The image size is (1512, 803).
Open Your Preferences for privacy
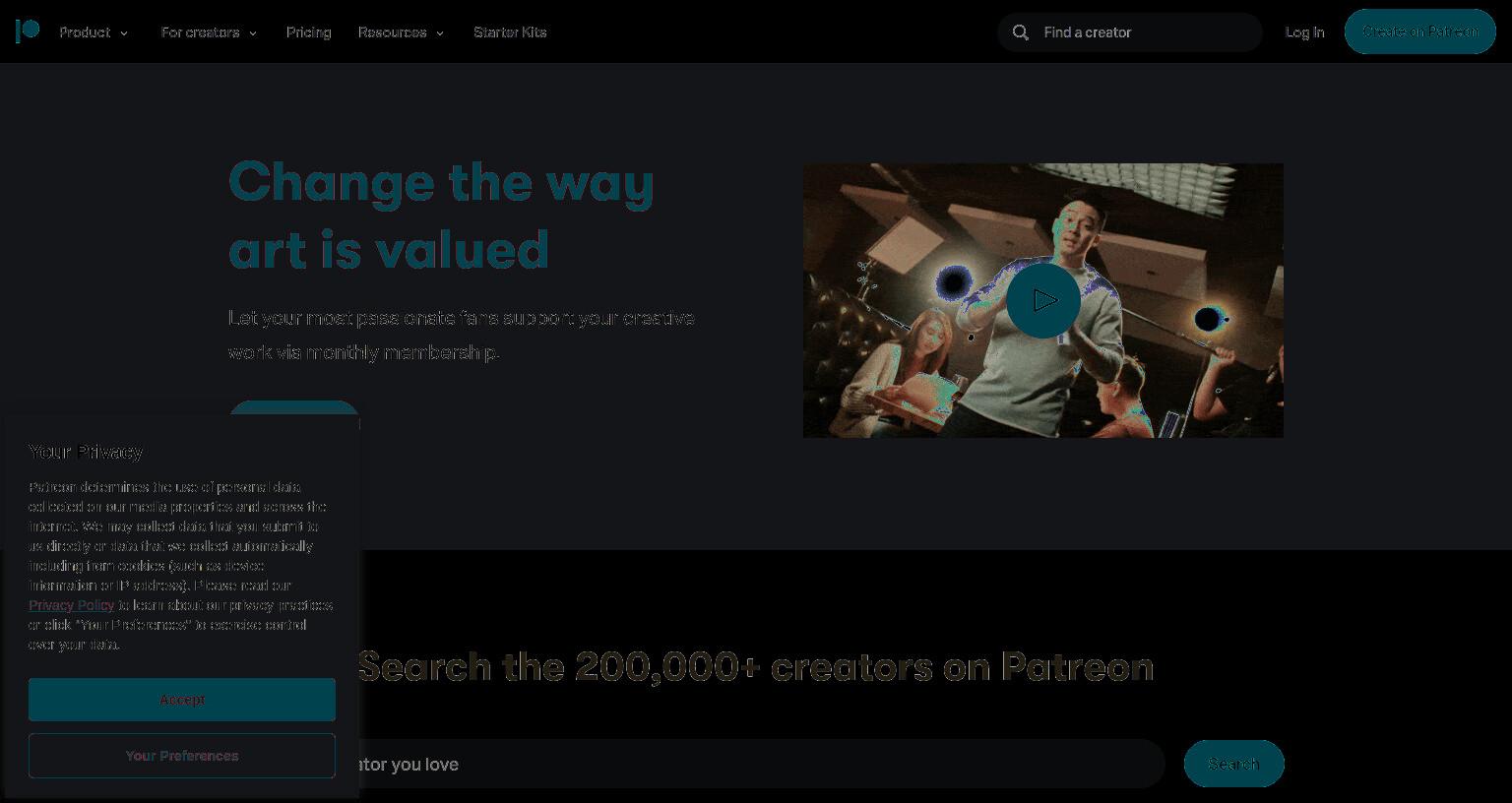click(182, 756)
